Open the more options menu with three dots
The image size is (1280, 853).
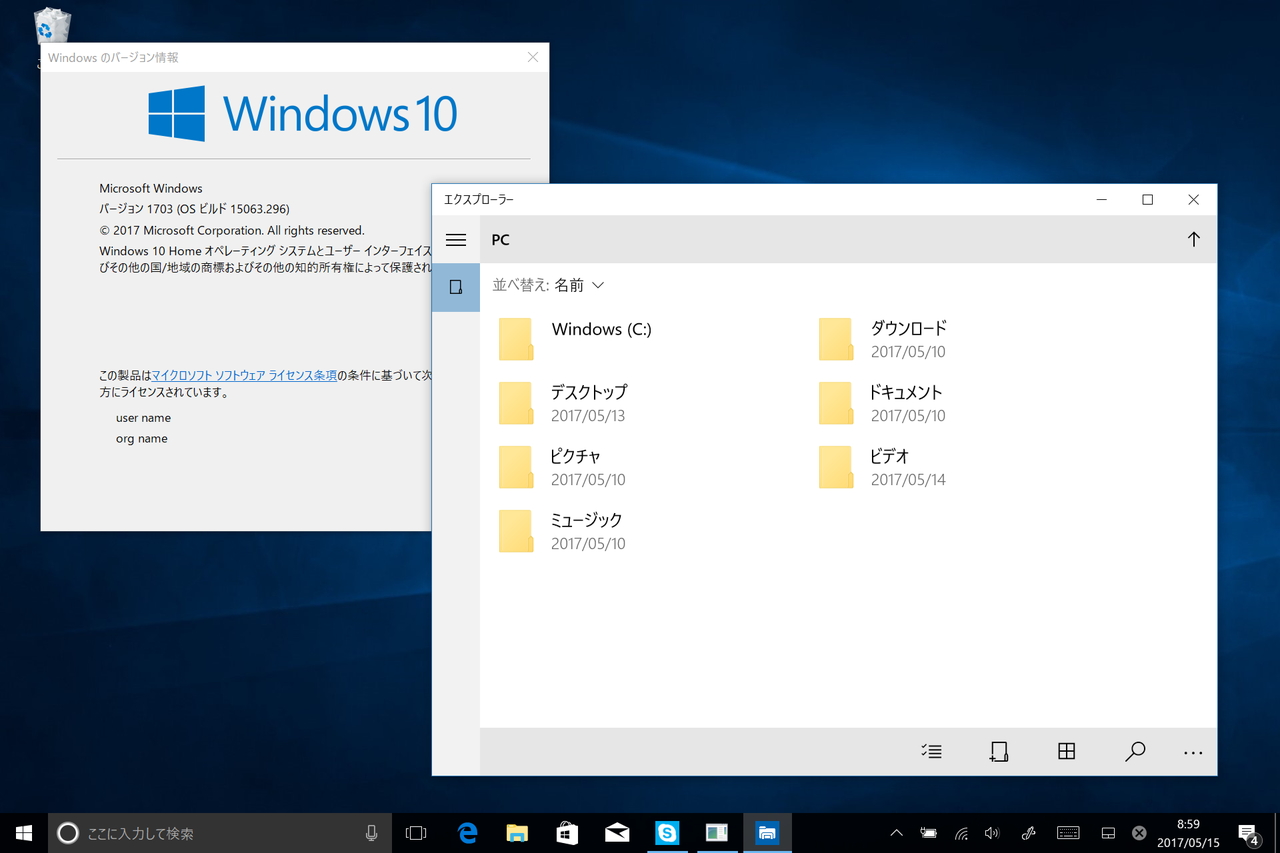pyautogui.click(x=1192, y=751)
